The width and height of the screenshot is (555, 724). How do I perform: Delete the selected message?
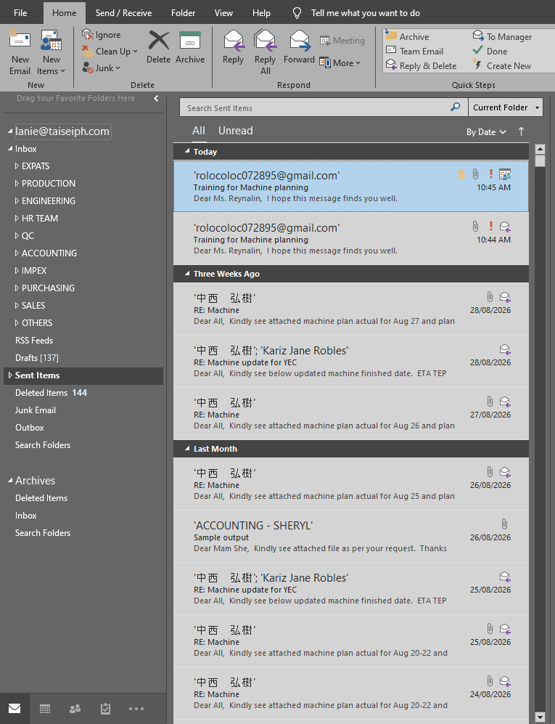tap(158, 47)
